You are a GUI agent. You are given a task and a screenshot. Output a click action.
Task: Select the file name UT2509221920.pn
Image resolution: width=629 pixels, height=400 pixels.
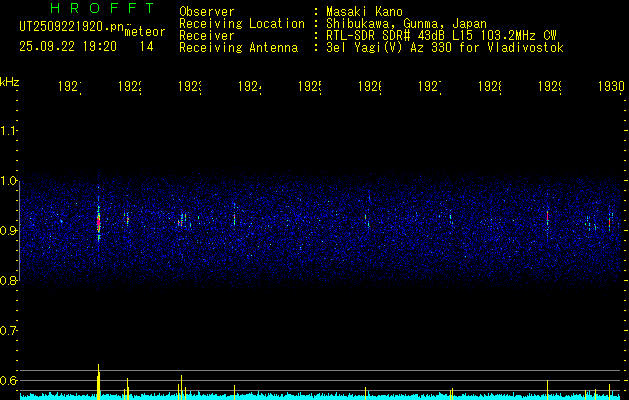coord(71,27)
